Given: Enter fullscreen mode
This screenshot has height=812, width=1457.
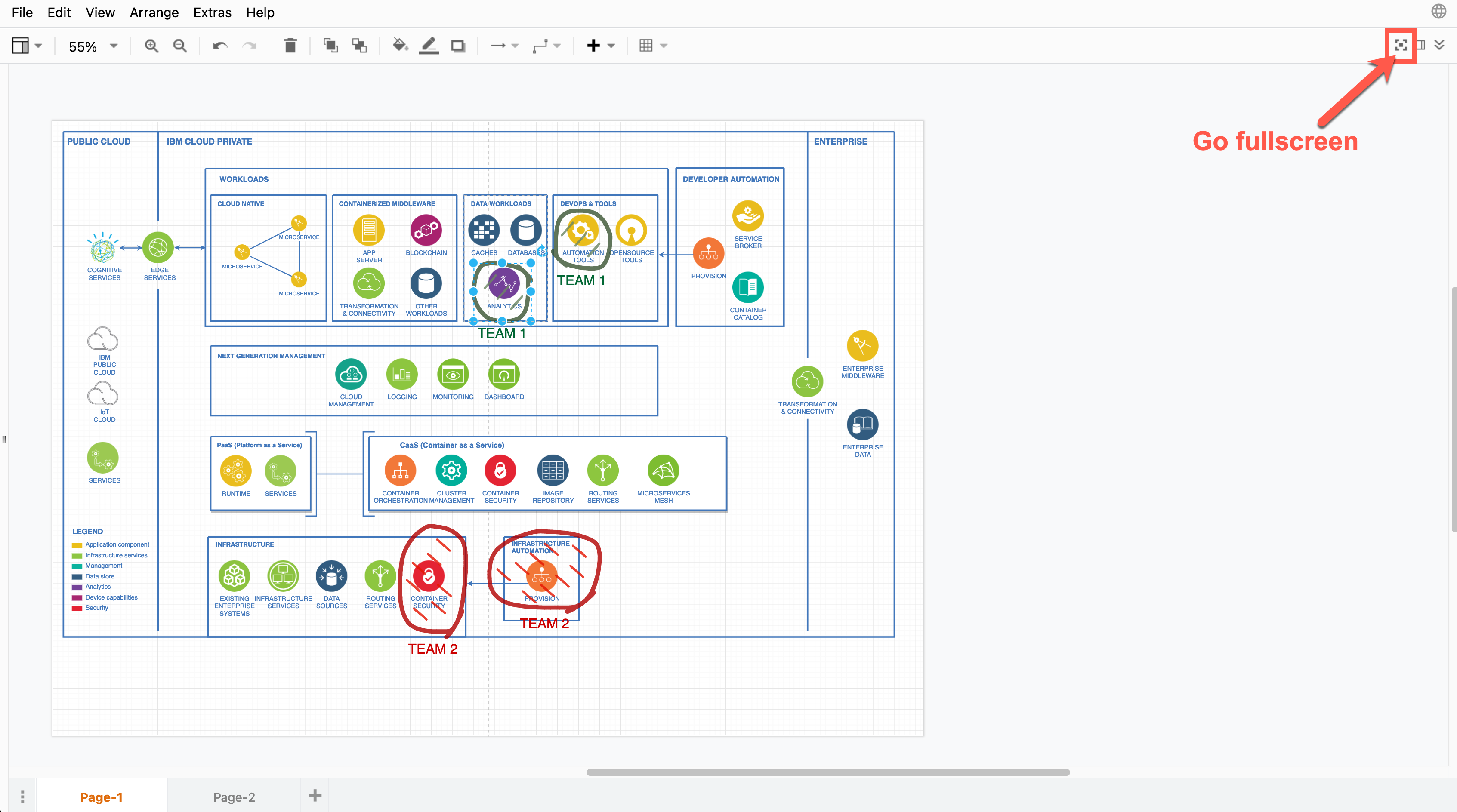Looking at the screenshot, I should click(1401, 46).
